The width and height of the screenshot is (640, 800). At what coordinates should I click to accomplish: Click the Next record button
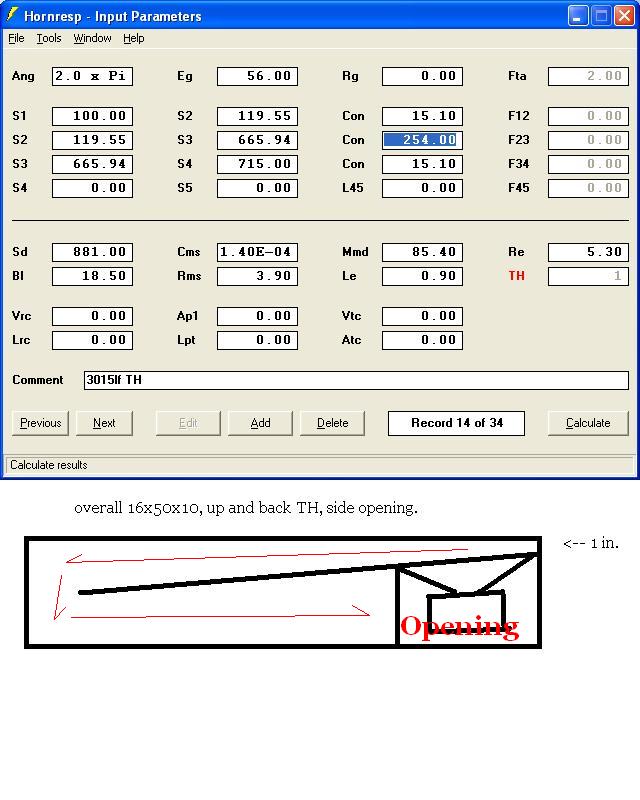tap(104, 423)
